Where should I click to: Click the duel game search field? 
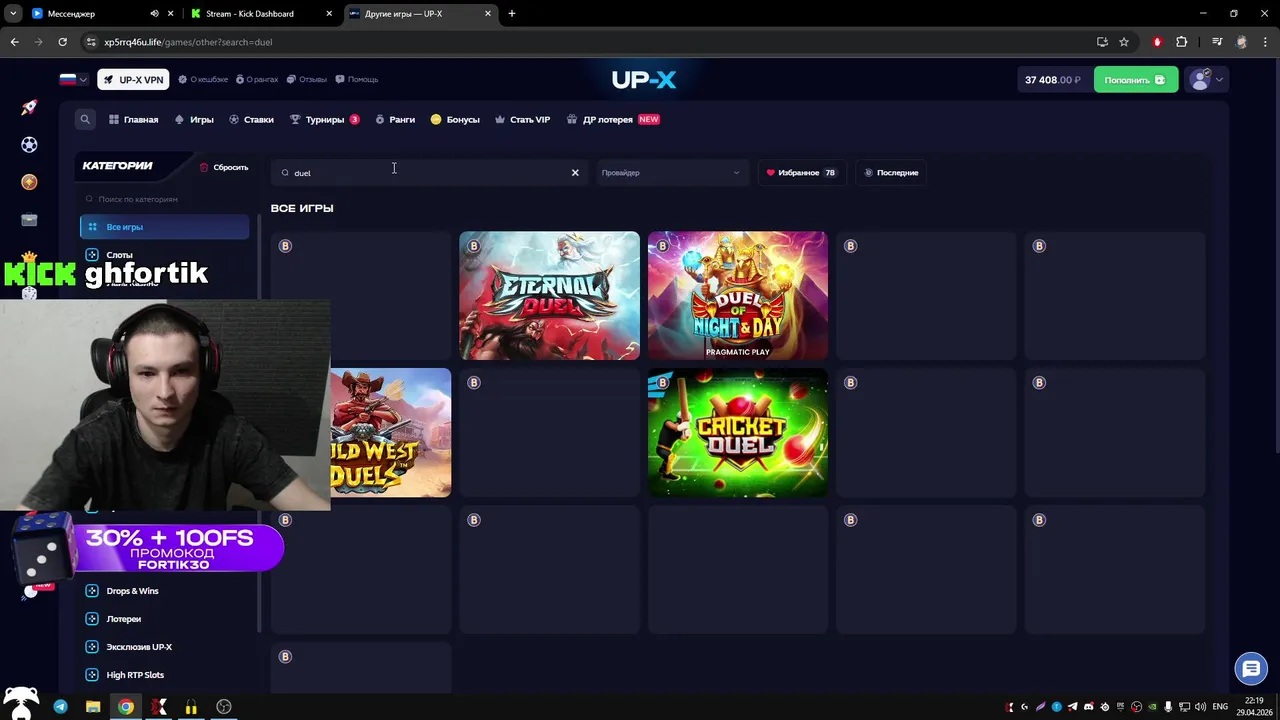coord(430,173)
